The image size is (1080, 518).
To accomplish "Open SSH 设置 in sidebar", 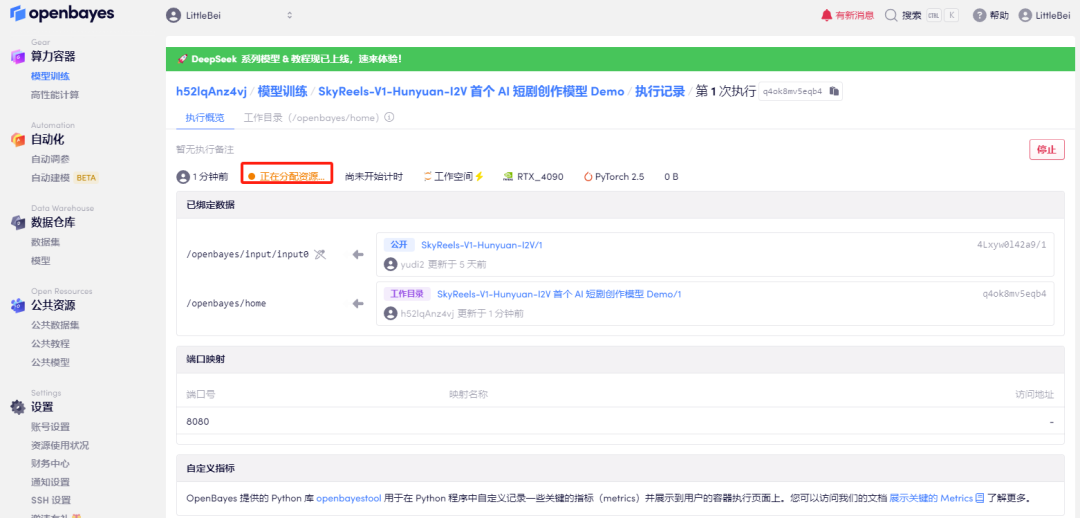I will pos(51,500).
